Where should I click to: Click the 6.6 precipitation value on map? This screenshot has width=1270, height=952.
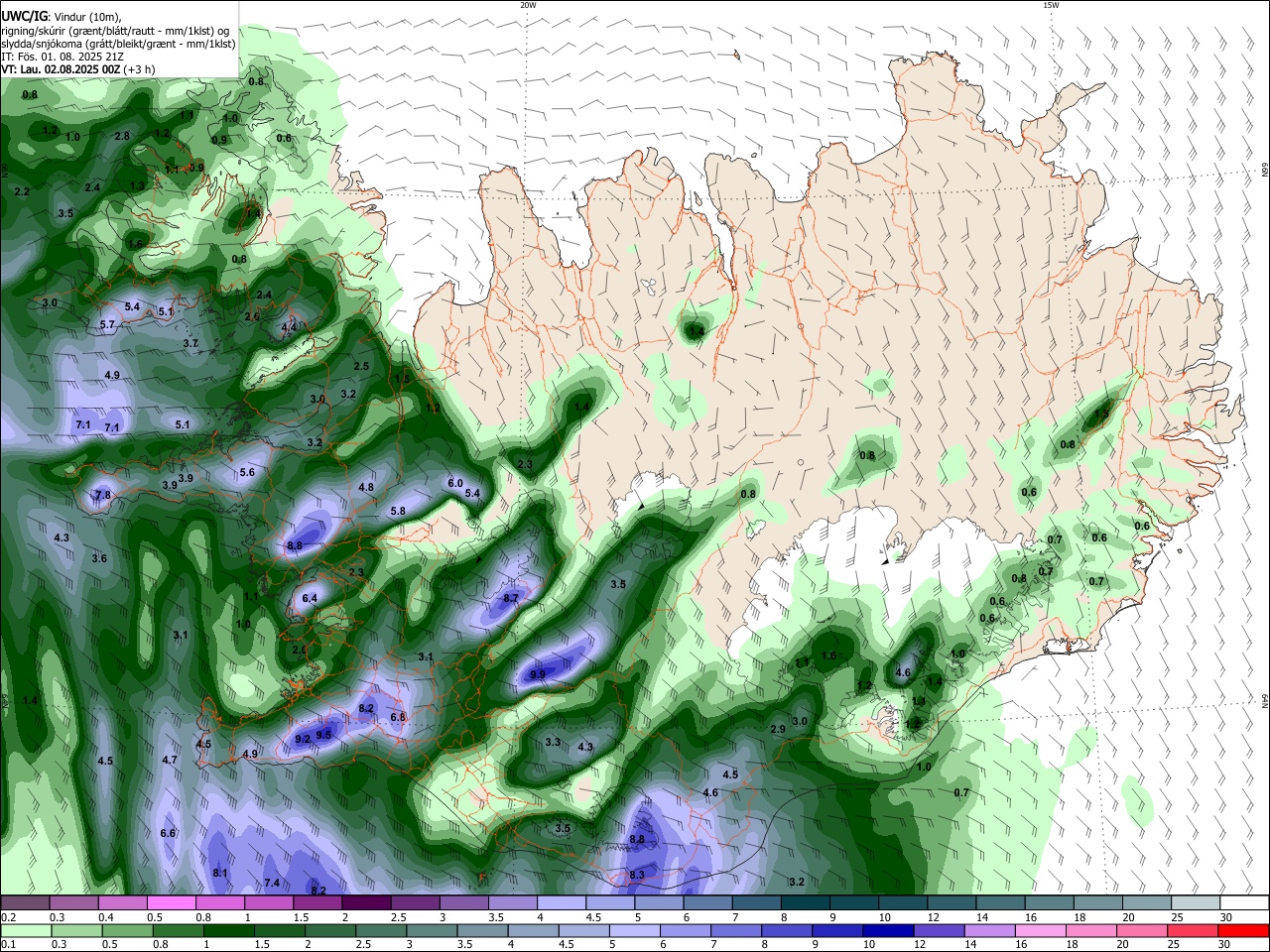pos(168,833)
